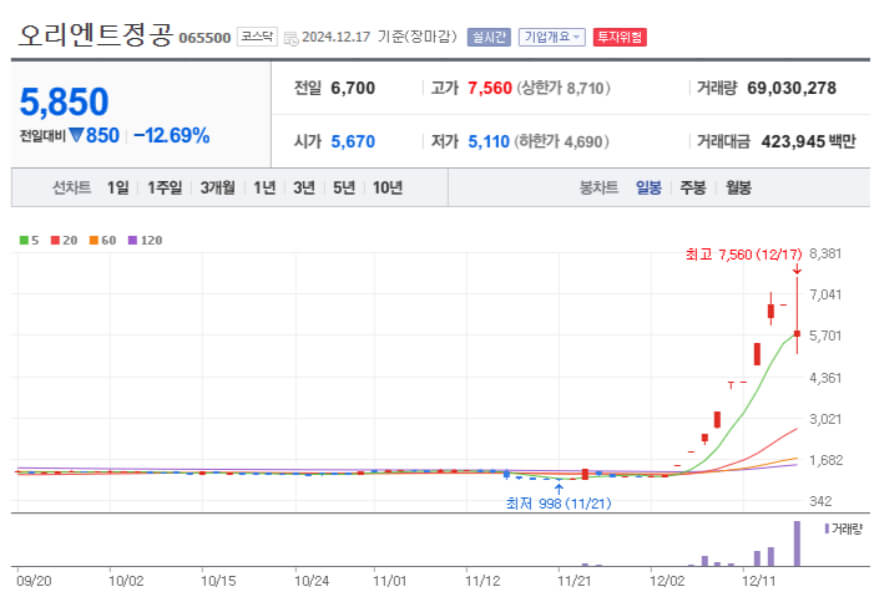This screenshot has height=600, width=880.
Task: Click the tallest volume bar
Action: 797,543
